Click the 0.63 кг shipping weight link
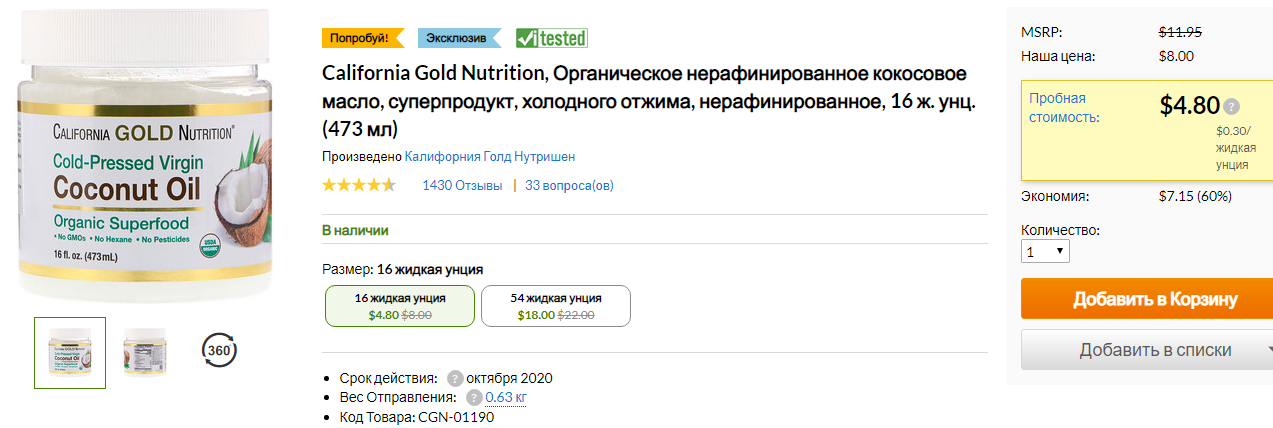1273x428 pixels. (506, 398)
